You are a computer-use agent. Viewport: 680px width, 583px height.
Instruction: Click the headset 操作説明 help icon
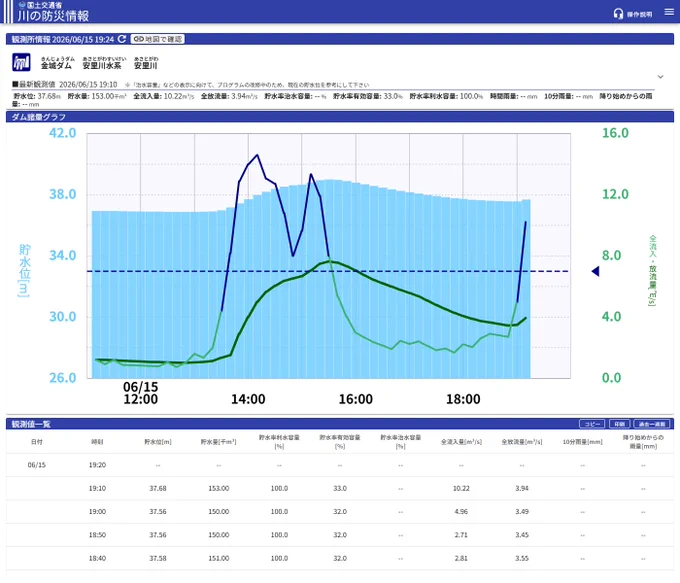point(633,14)
